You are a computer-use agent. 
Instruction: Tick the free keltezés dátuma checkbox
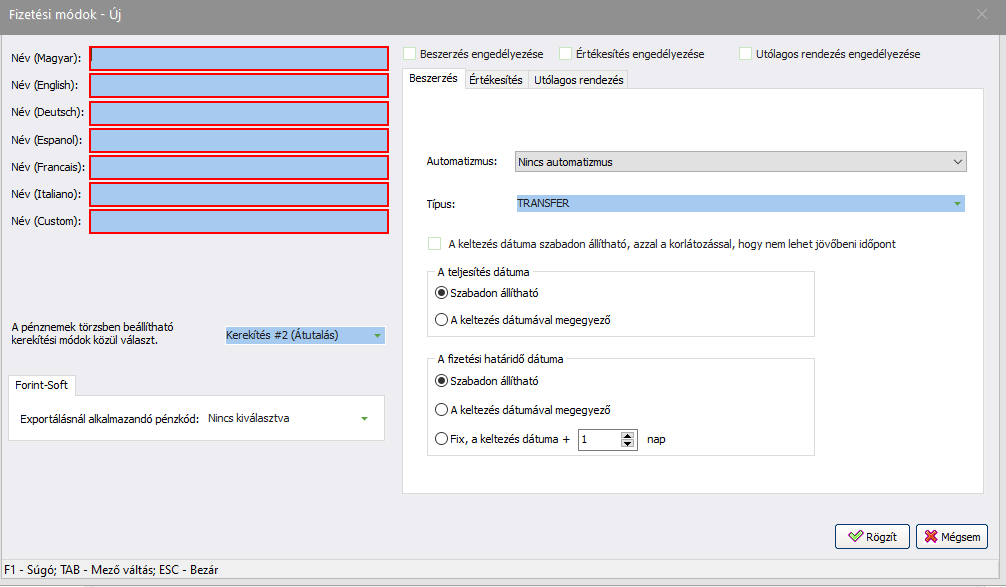434,244
